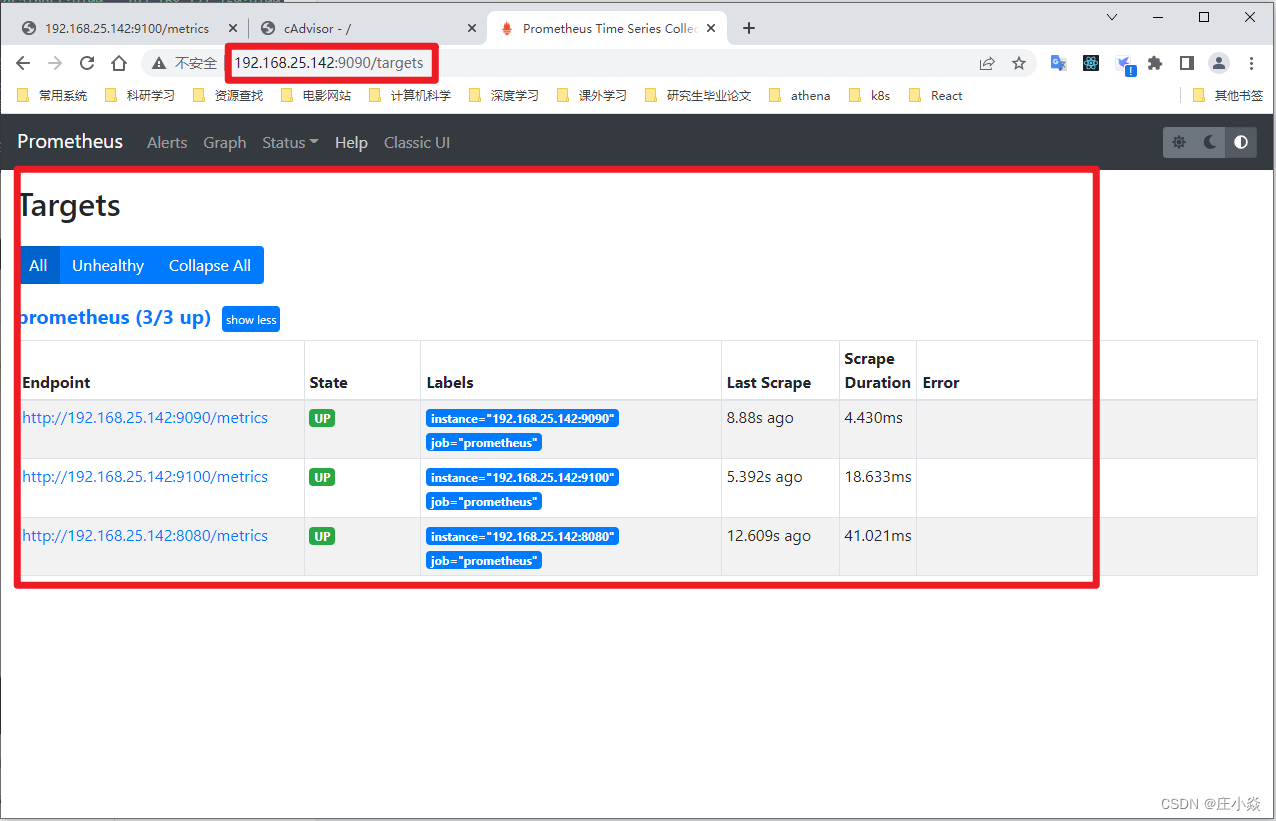This screenshot has width=1276, height=821.
Task: Open the Graph menu item
Action: (224, 142)
